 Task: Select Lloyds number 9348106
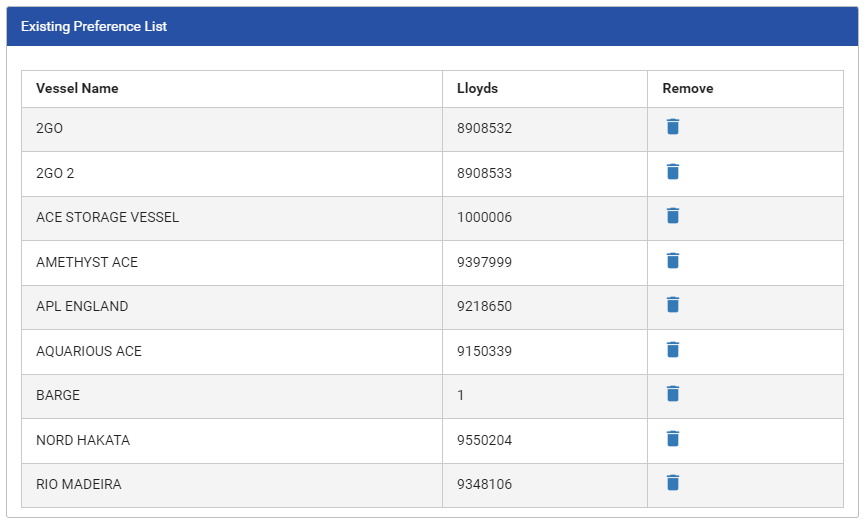(x=484, y=484)
